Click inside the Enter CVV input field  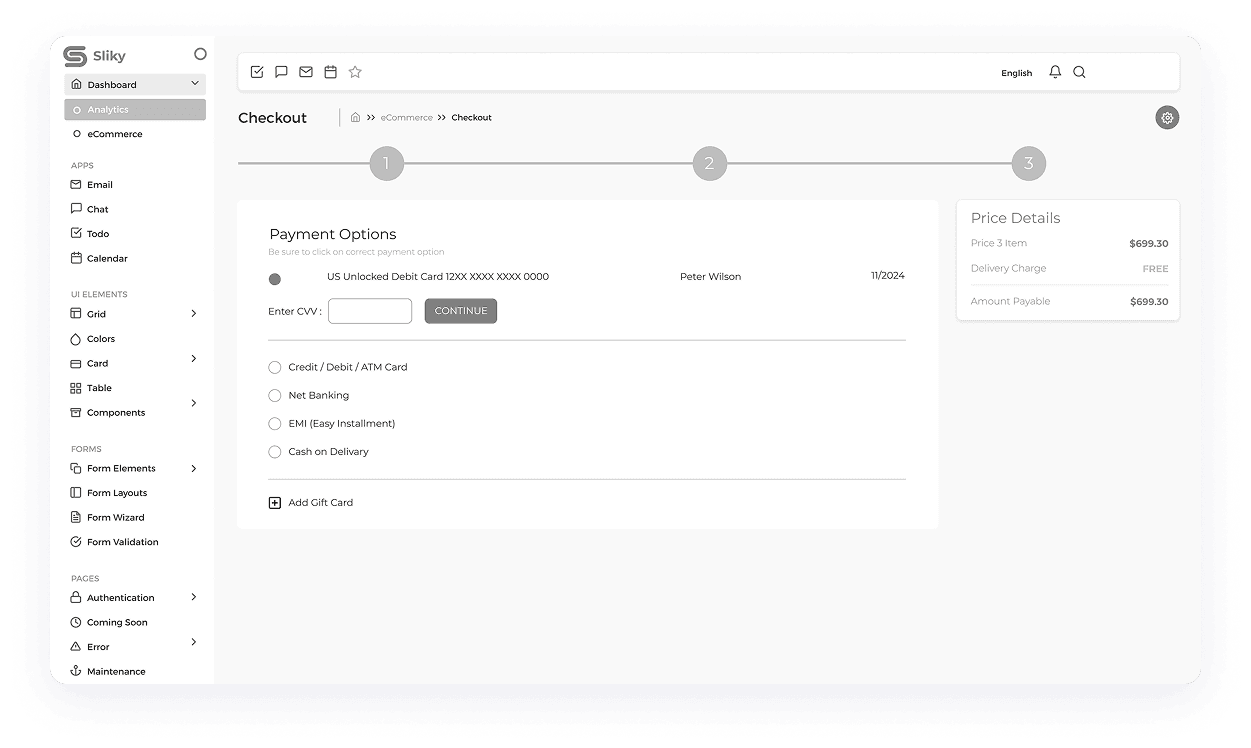click(x=370, y=311)
